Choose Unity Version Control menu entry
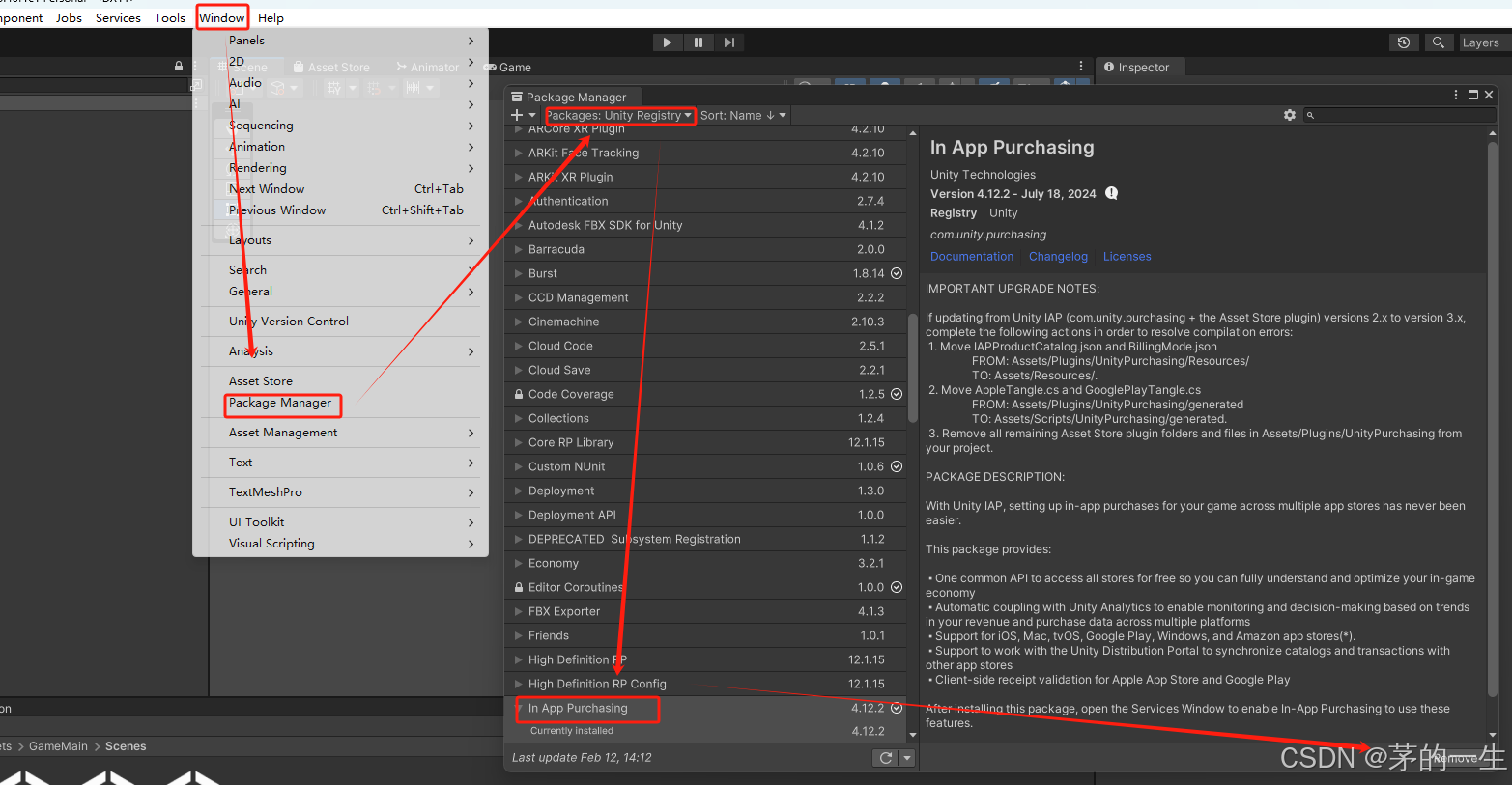This screenshot has width=1512, height=785. pos(340,322)
